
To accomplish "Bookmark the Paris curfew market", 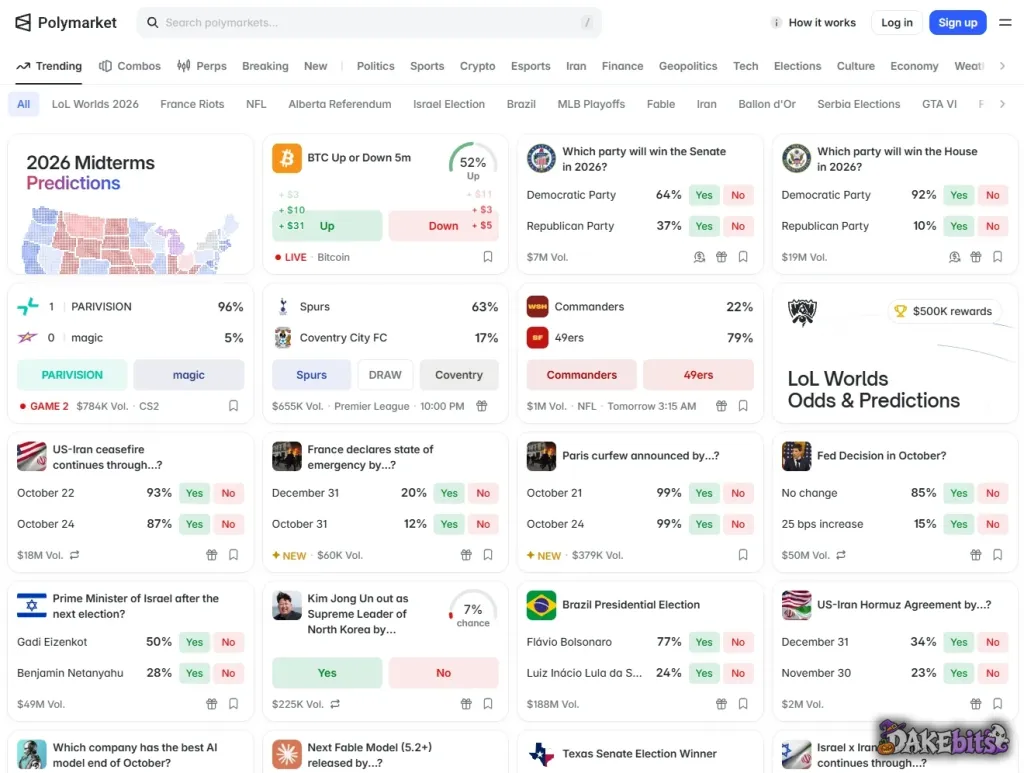I will (x=743, y=554).
